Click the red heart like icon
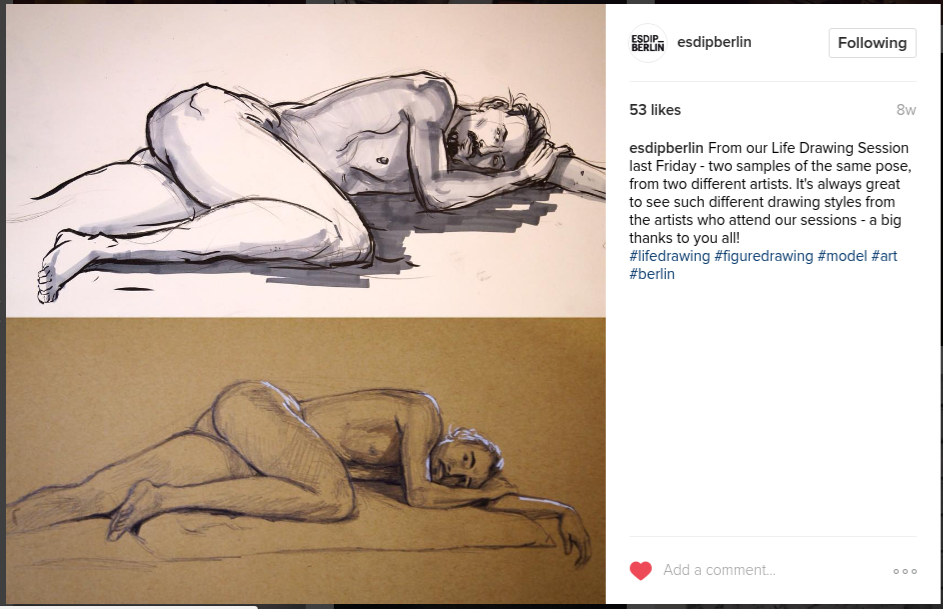 coord(640,570)
